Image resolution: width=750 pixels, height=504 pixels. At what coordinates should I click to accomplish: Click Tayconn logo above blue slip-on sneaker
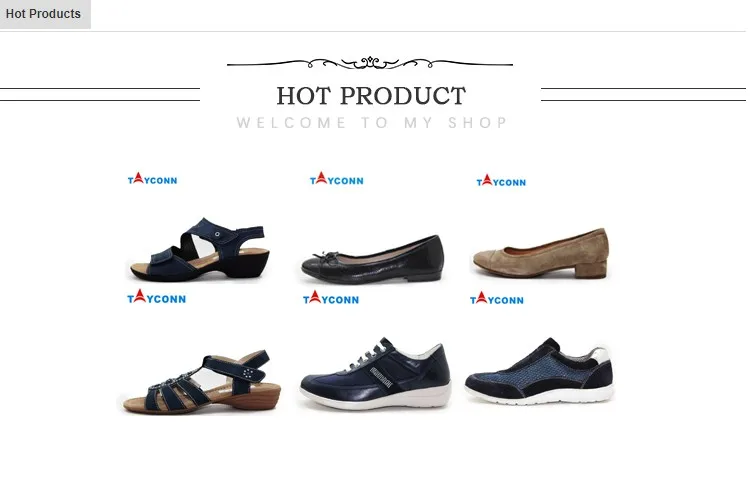(496, 298)
